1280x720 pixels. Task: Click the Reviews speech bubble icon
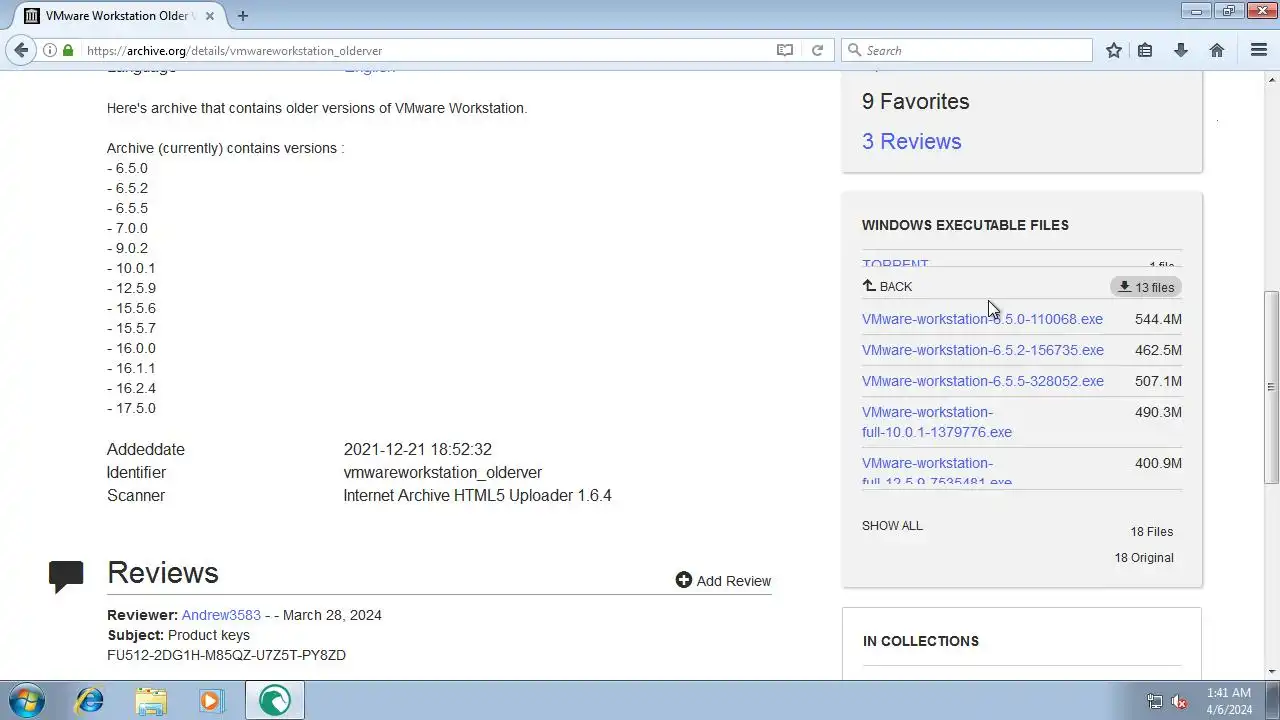click(x=66, y=577)
